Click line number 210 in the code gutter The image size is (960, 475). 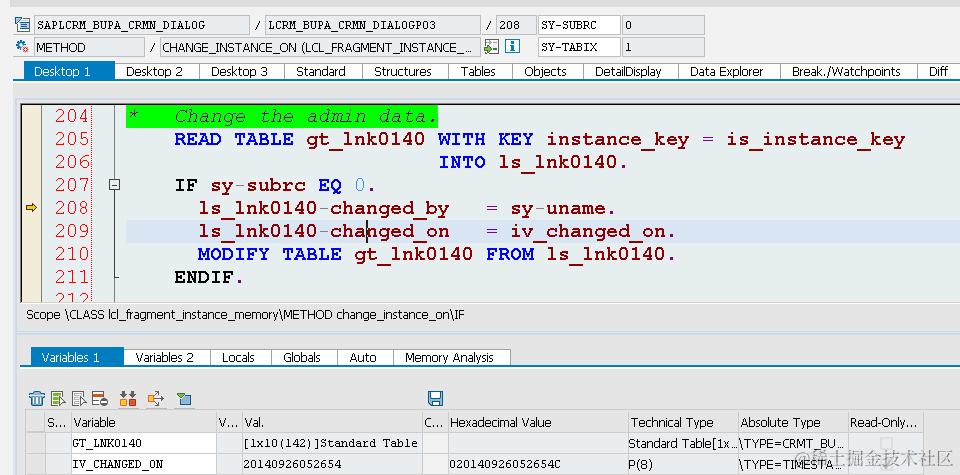tap(72, 254)
